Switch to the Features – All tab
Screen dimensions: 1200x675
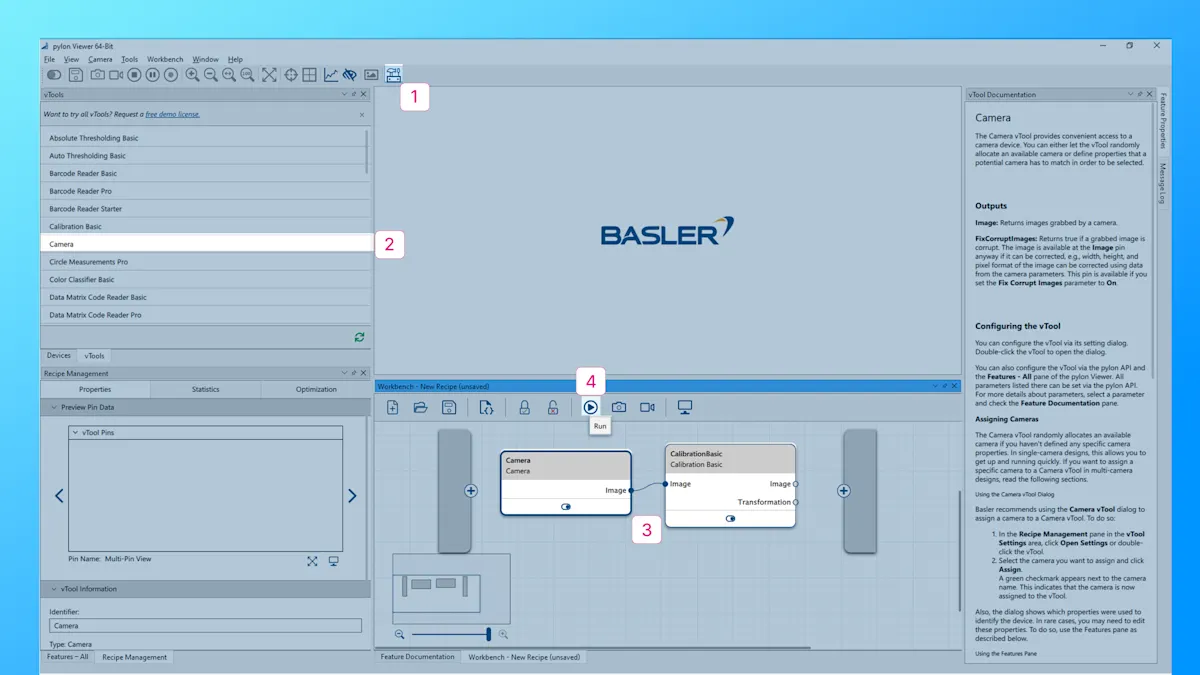(68, 657)
